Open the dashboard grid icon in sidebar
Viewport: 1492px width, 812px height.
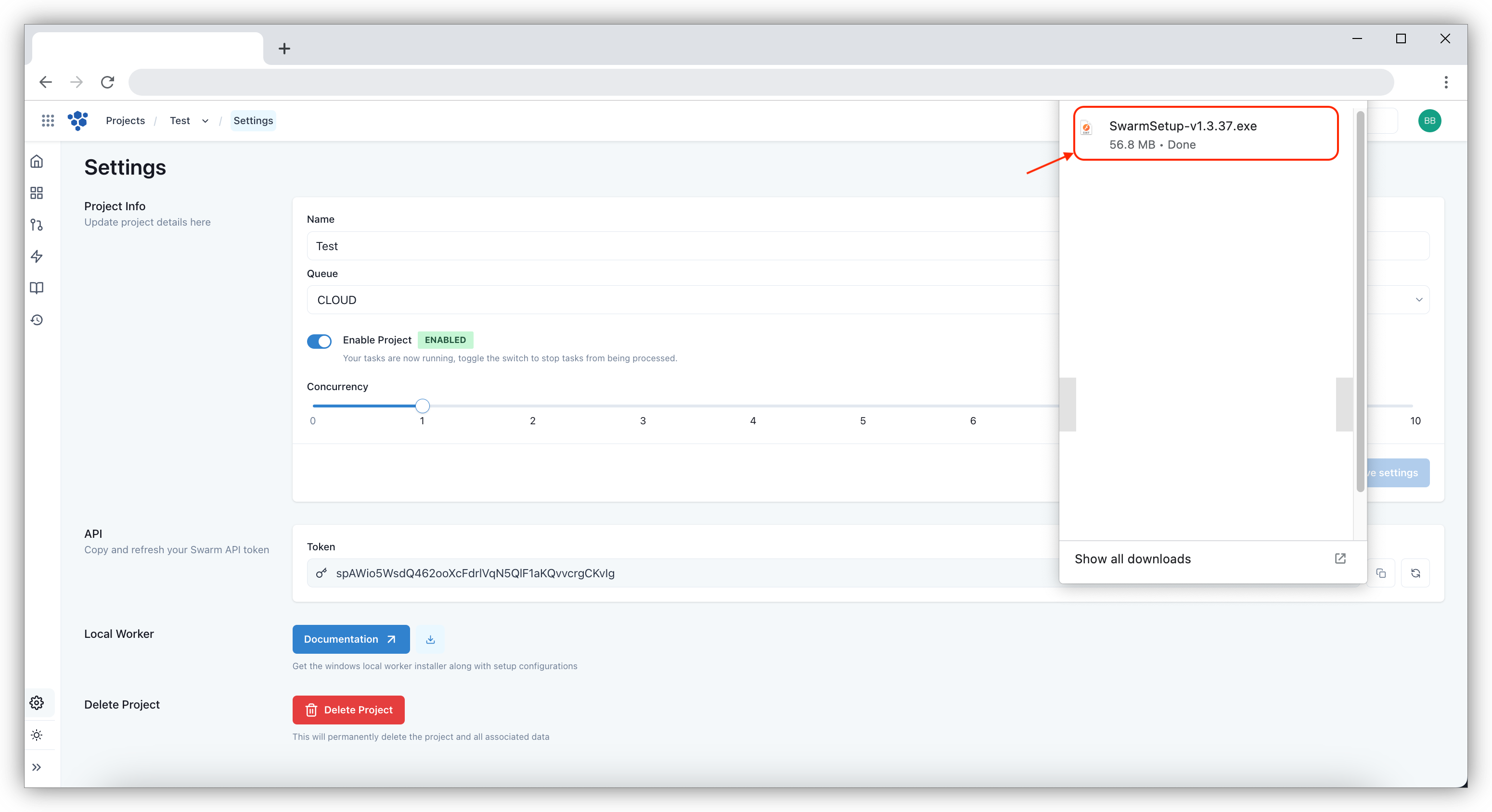point(37,193)
